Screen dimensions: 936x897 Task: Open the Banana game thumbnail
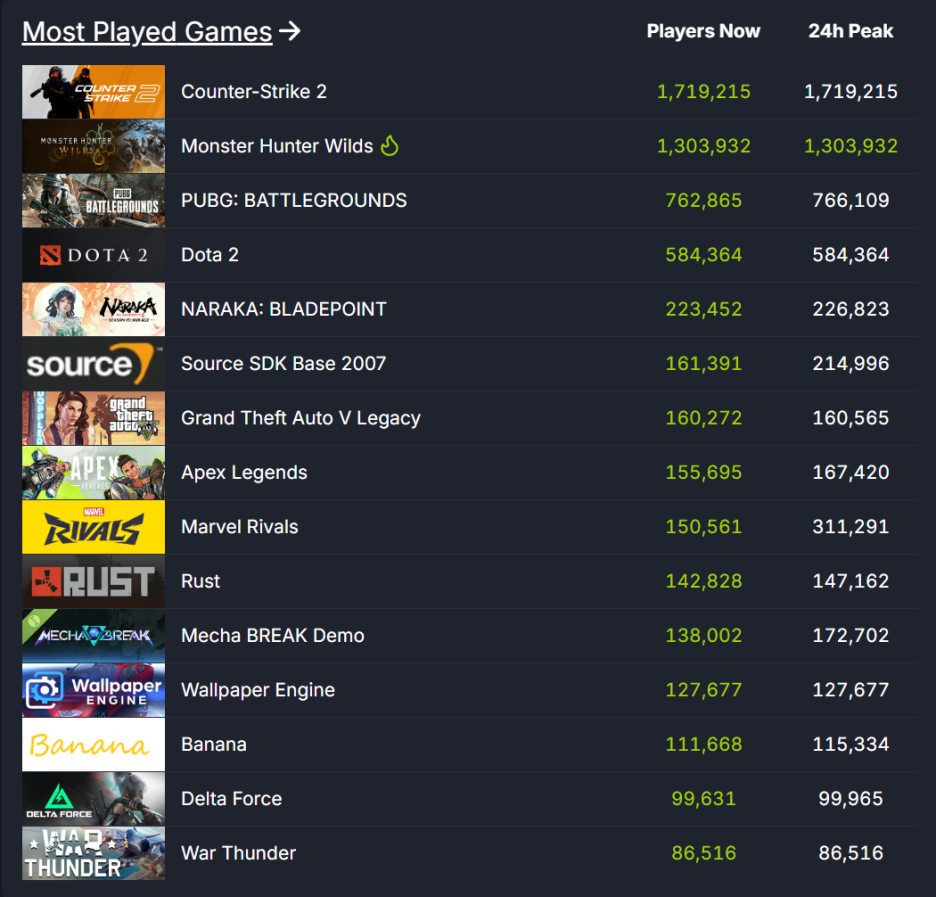(94, 744)
